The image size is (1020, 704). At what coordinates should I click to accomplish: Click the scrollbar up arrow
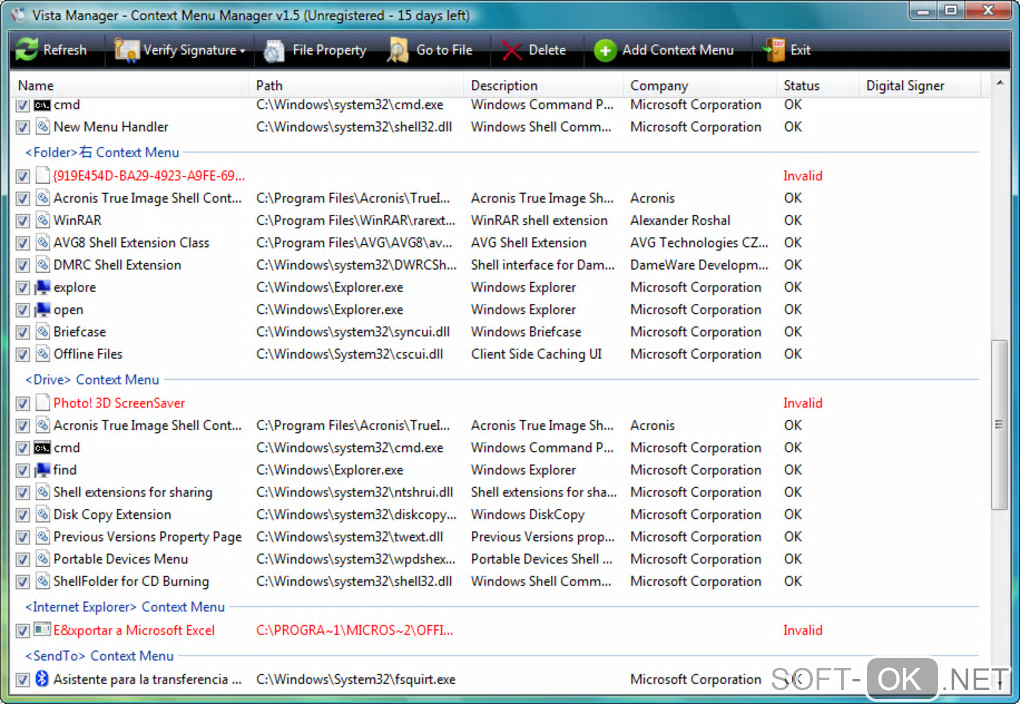(x=999, y=83)
